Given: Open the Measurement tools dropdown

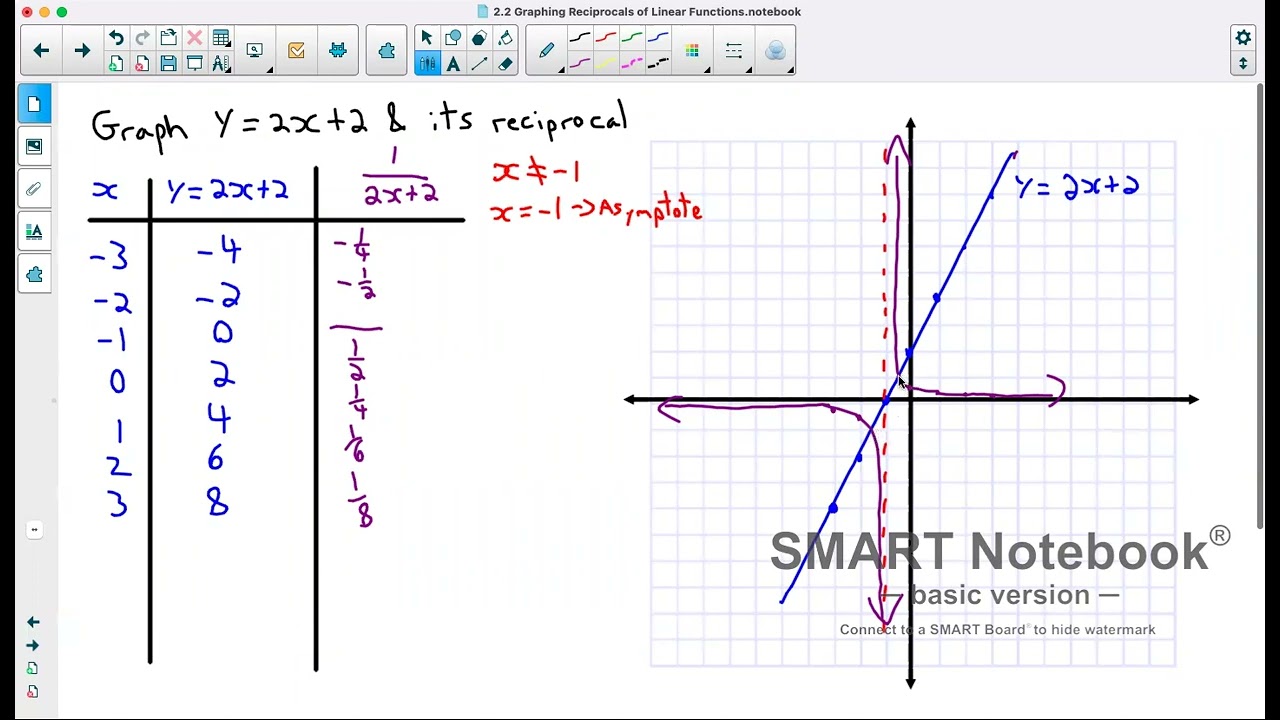Looking at the screenshot, I should pyautogui.click(x=221, y=63).
